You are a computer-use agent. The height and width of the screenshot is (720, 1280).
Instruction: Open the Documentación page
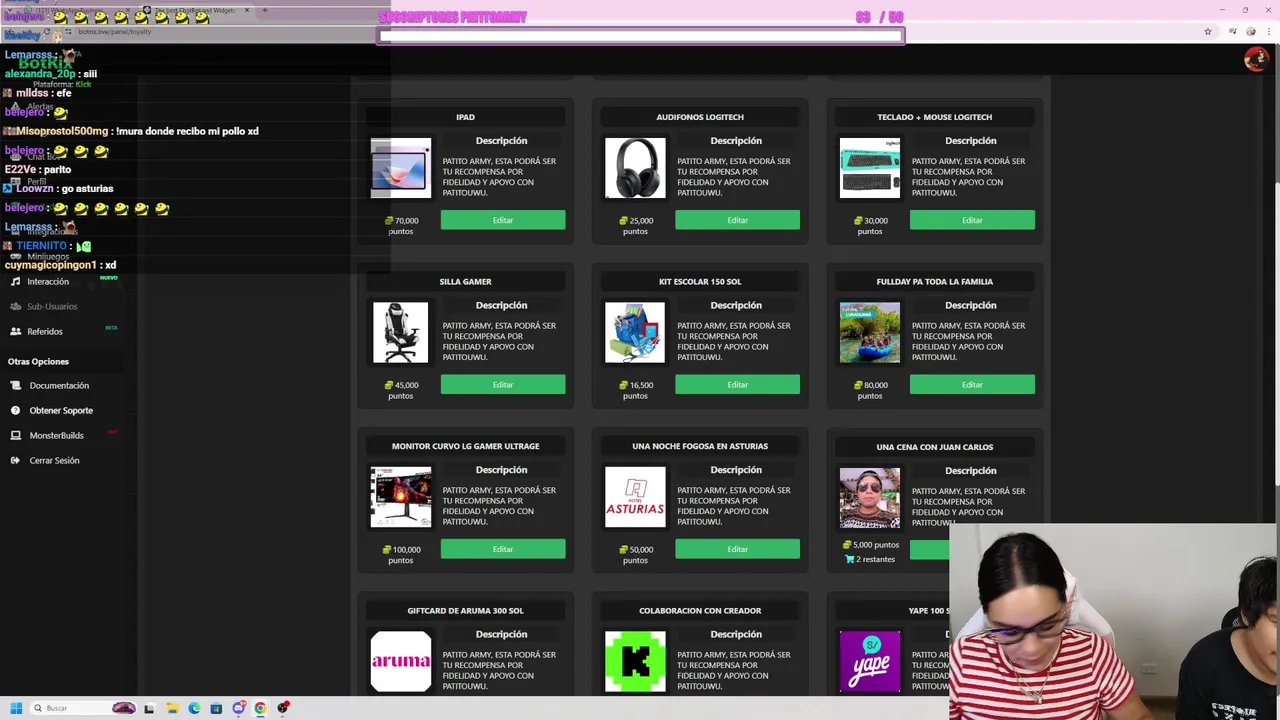[x=59, y=386]
